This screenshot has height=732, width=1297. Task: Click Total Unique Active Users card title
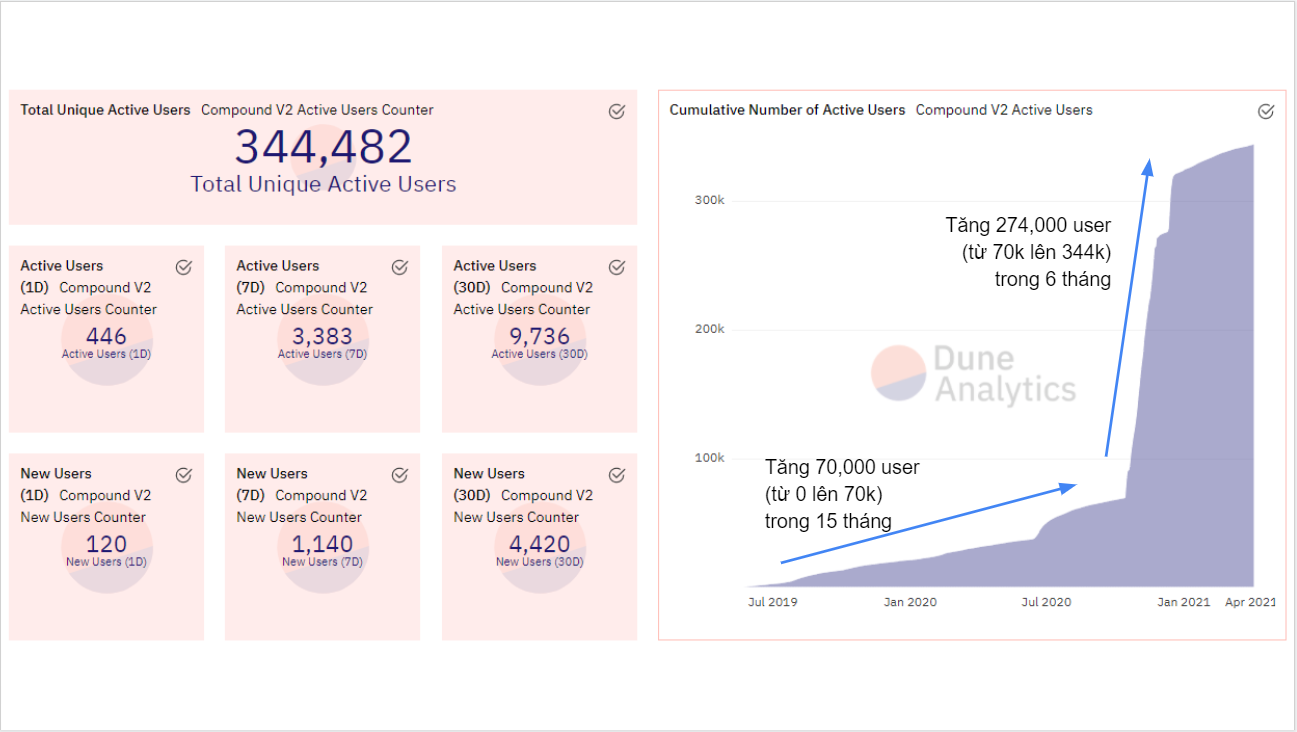pos(105,110)
